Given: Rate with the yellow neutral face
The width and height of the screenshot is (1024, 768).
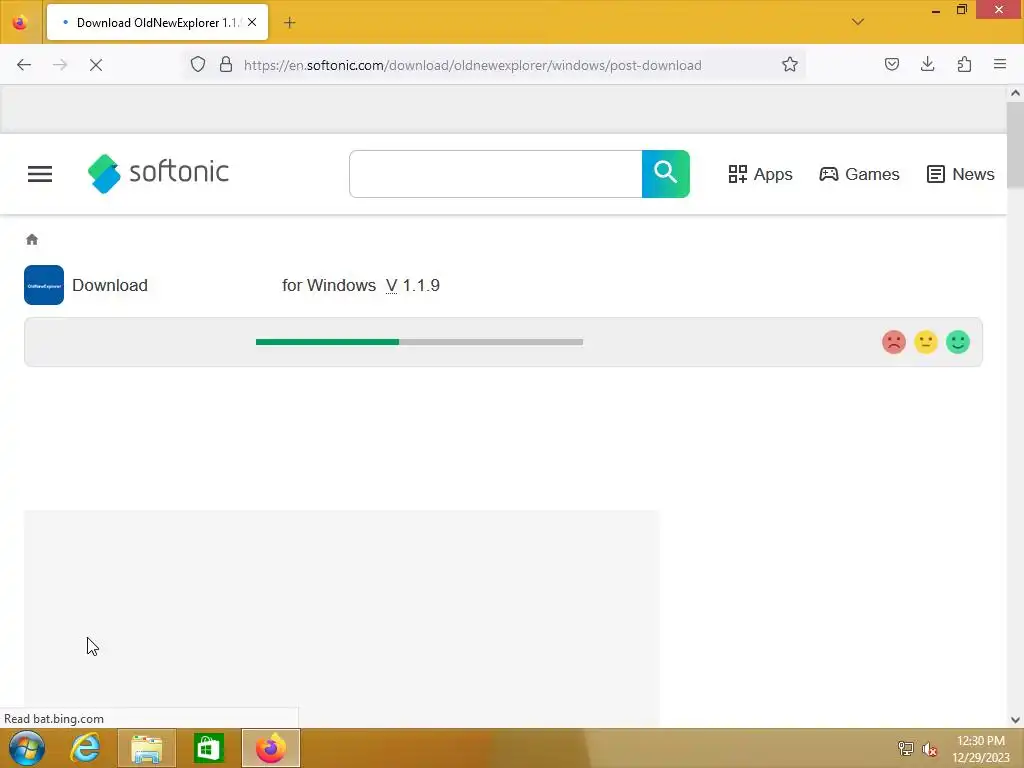Looking at the screenshot, I should pos(925,342).
